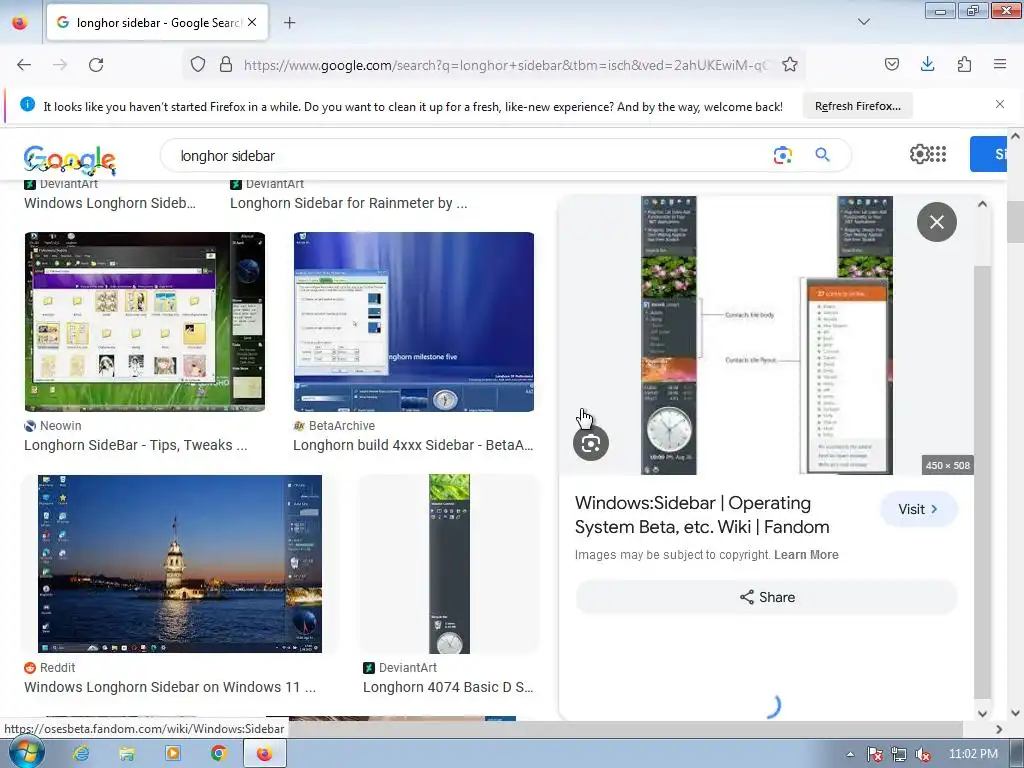Screen dimensions: 1024x768
Task: Open the extensions puzzle icon
Action: coord(964,64)
